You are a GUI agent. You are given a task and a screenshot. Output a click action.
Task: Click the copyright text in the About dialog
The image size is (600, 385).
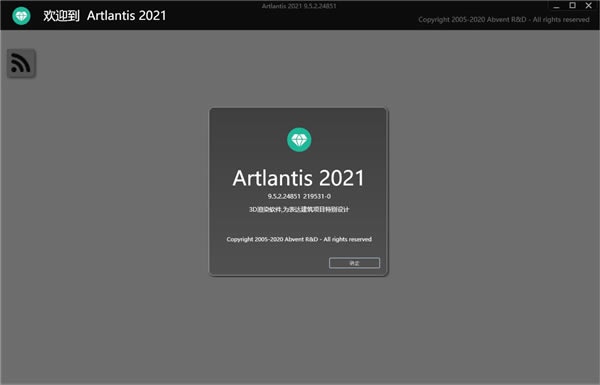299,239
